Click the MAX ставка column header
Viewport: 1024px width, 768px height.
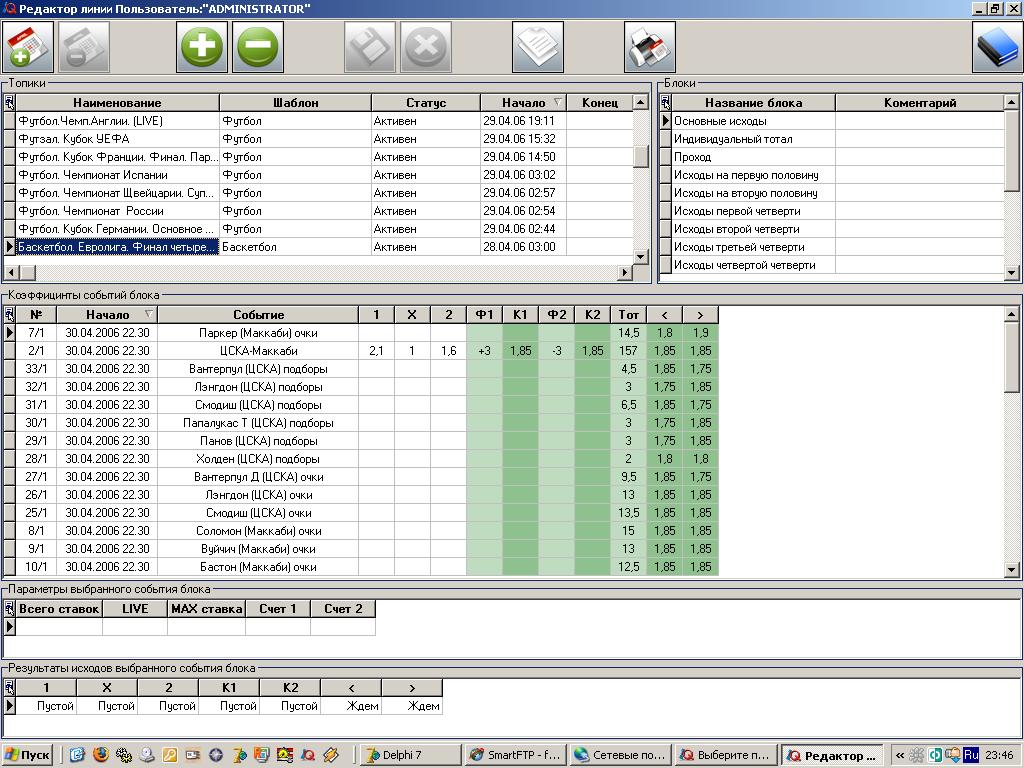pos(206,609)
